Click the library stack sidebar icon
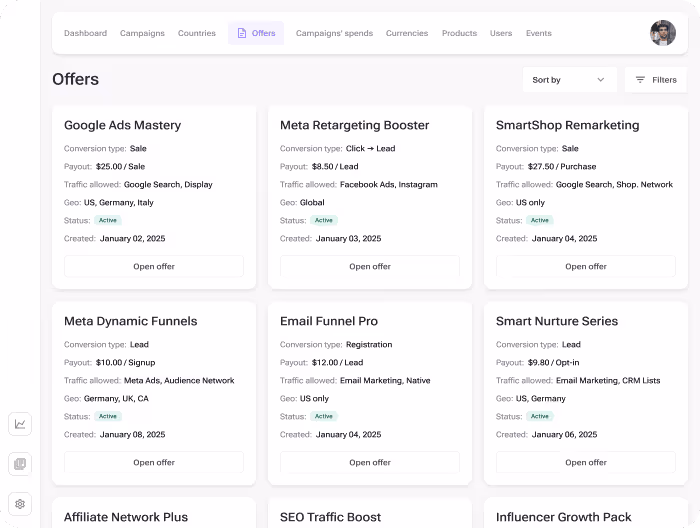700x528 pixels. click(x=20, y=464)
